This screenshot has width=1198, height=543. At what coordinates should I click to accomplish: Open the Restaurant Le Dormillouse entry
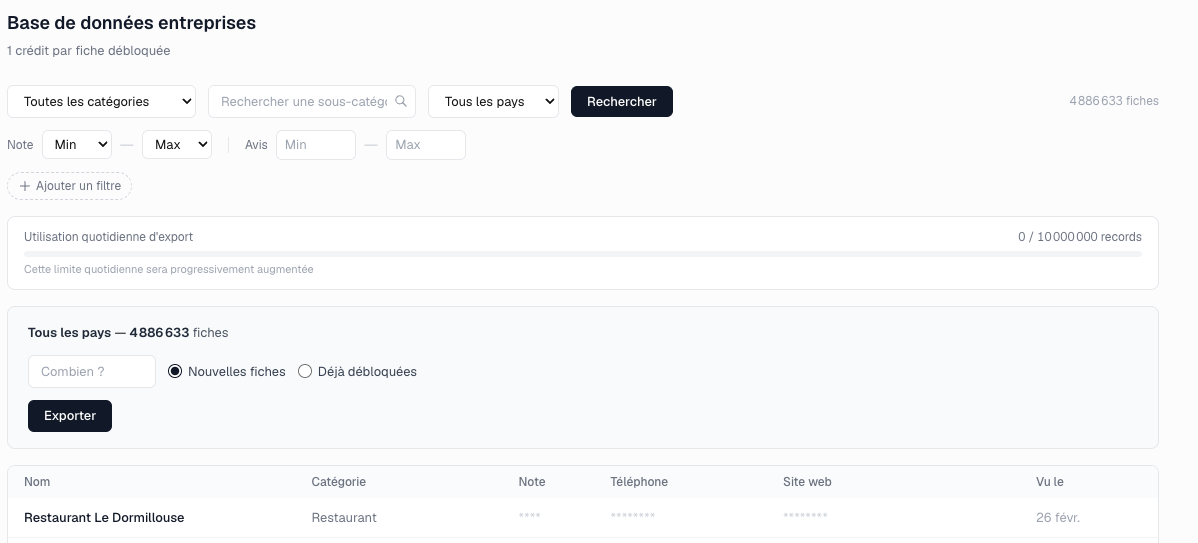click(x=104, y=517)
